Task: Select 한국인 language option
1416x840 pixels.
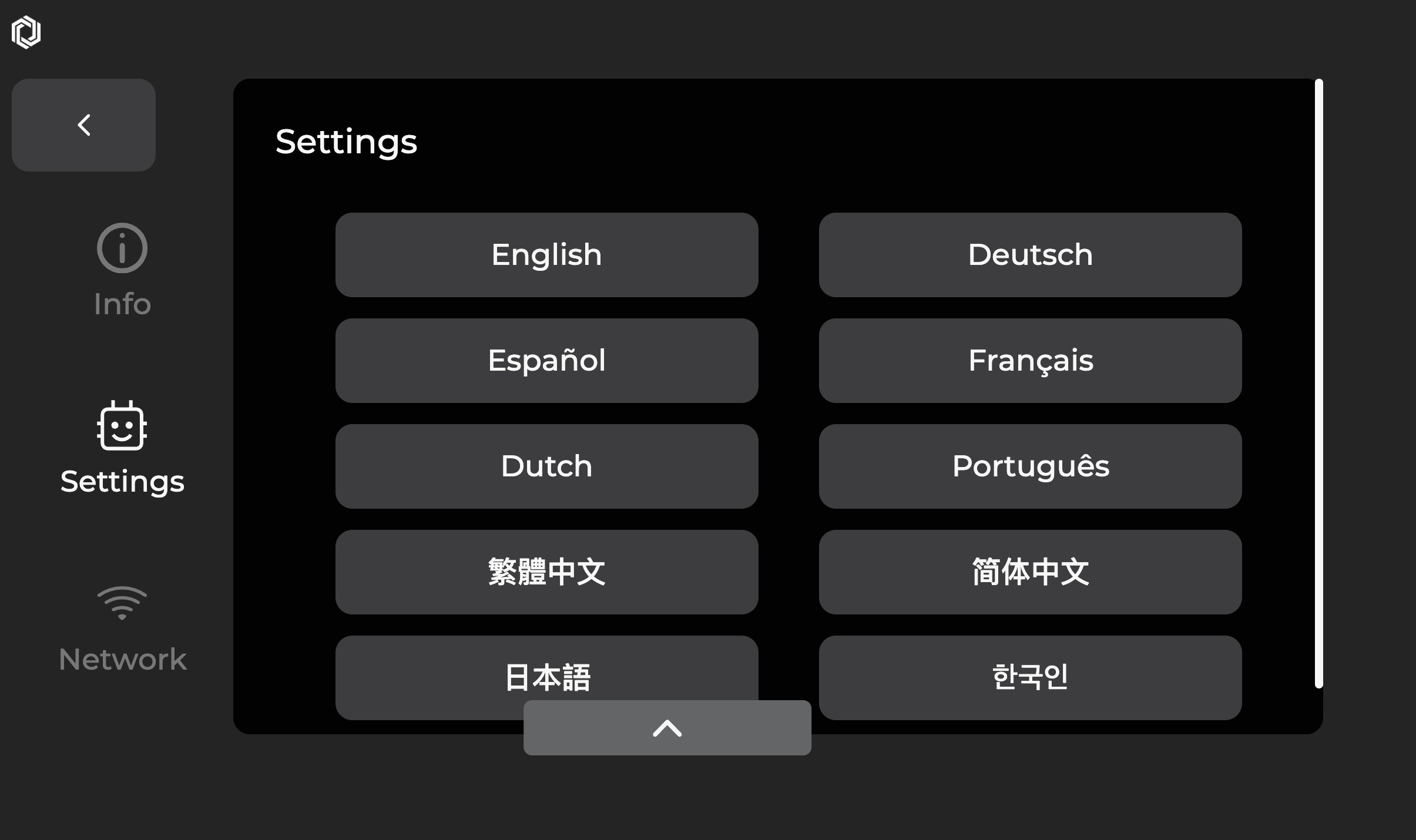Action: coord(1030,677)
